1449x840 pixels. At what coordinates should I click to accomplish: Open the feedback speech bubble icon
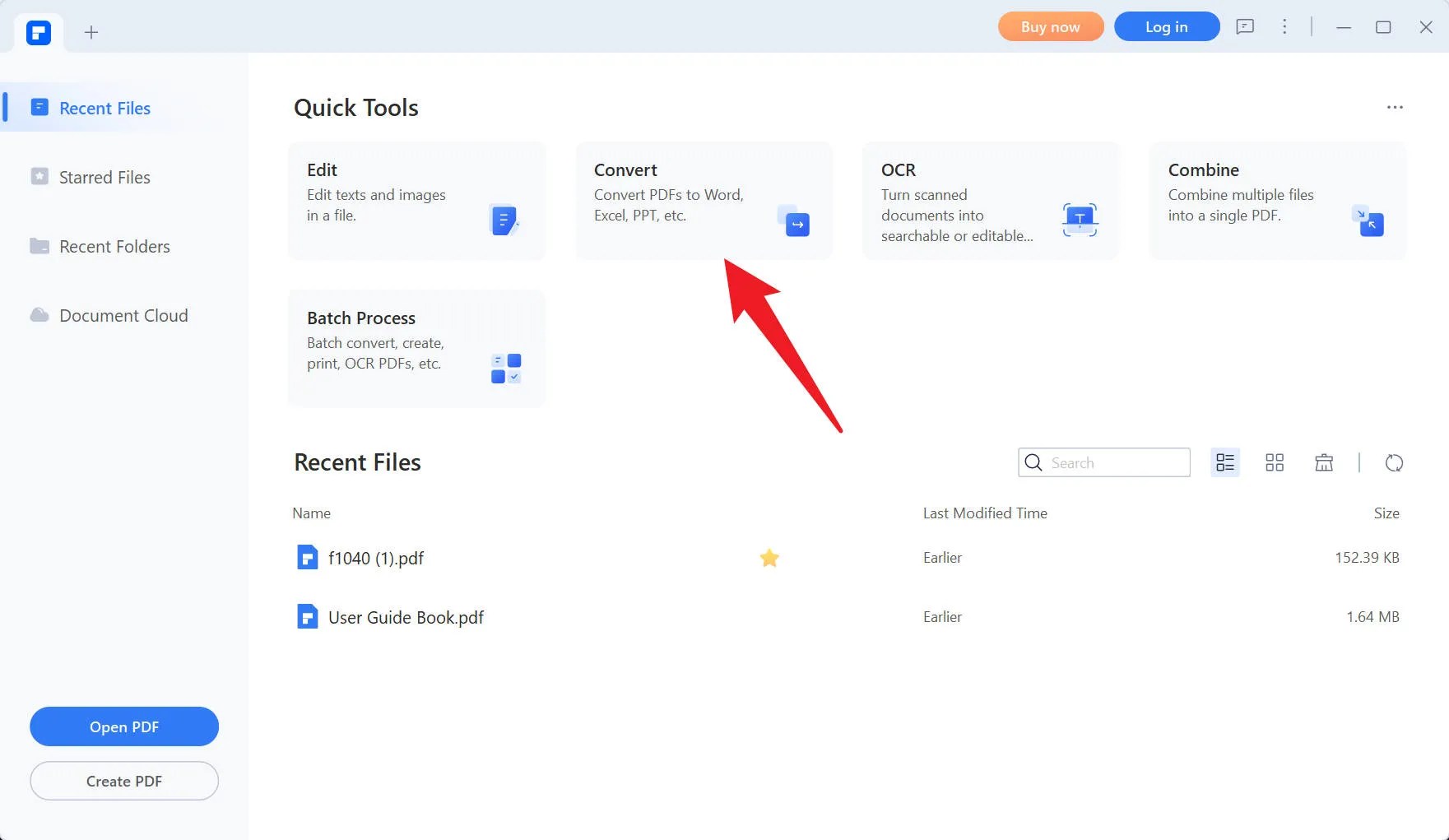pyautogui.click(x=1245, y=26)
